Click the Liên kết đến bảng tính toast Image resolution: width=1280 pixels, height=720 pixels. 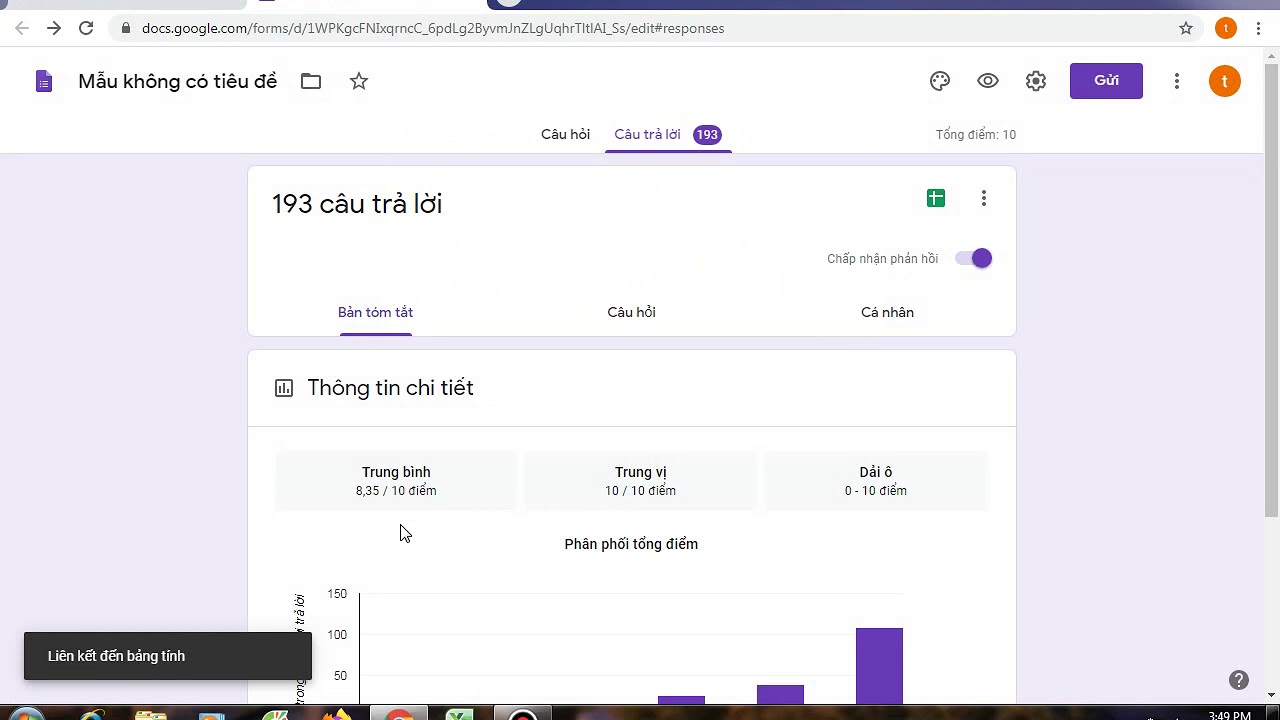coord(168,656)
